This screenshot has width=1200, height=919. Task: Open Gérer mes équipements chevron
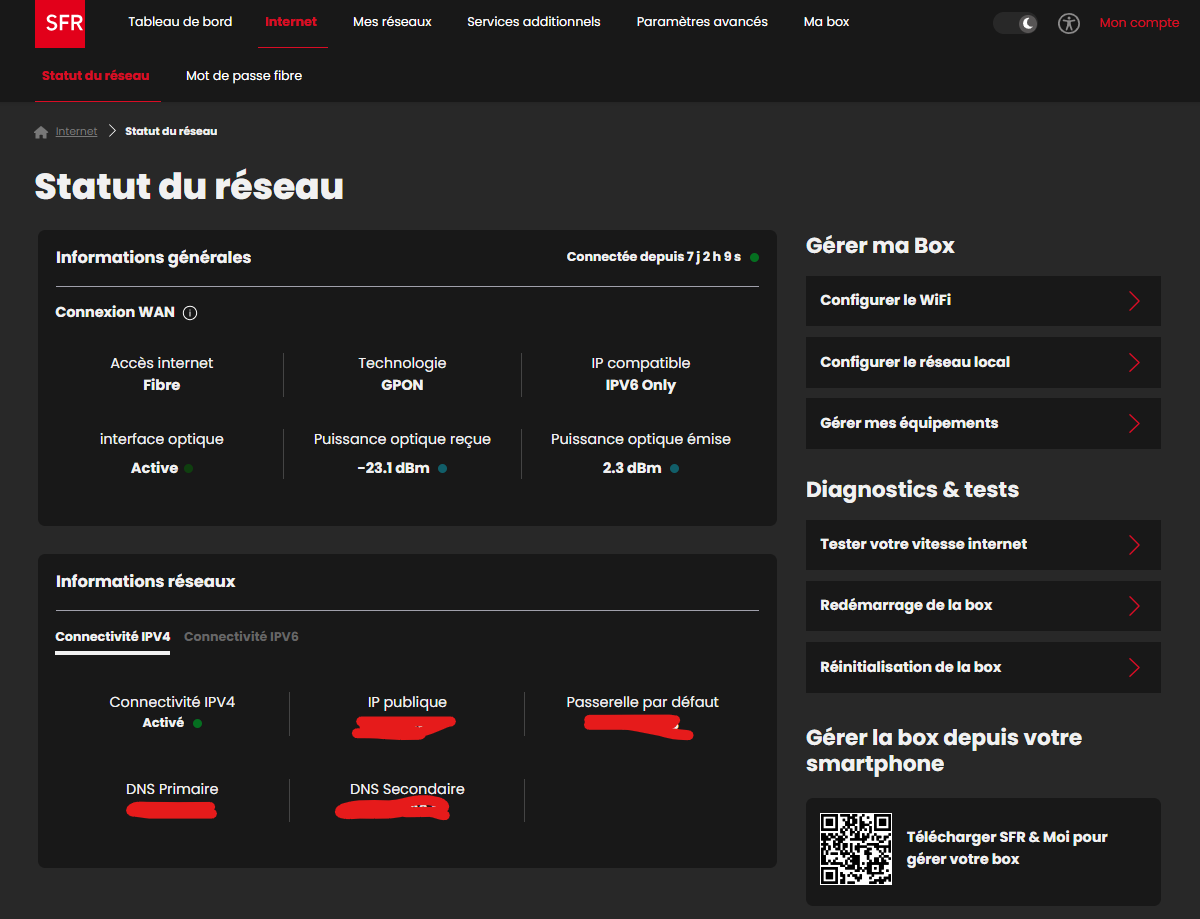tap(1134, 423)
